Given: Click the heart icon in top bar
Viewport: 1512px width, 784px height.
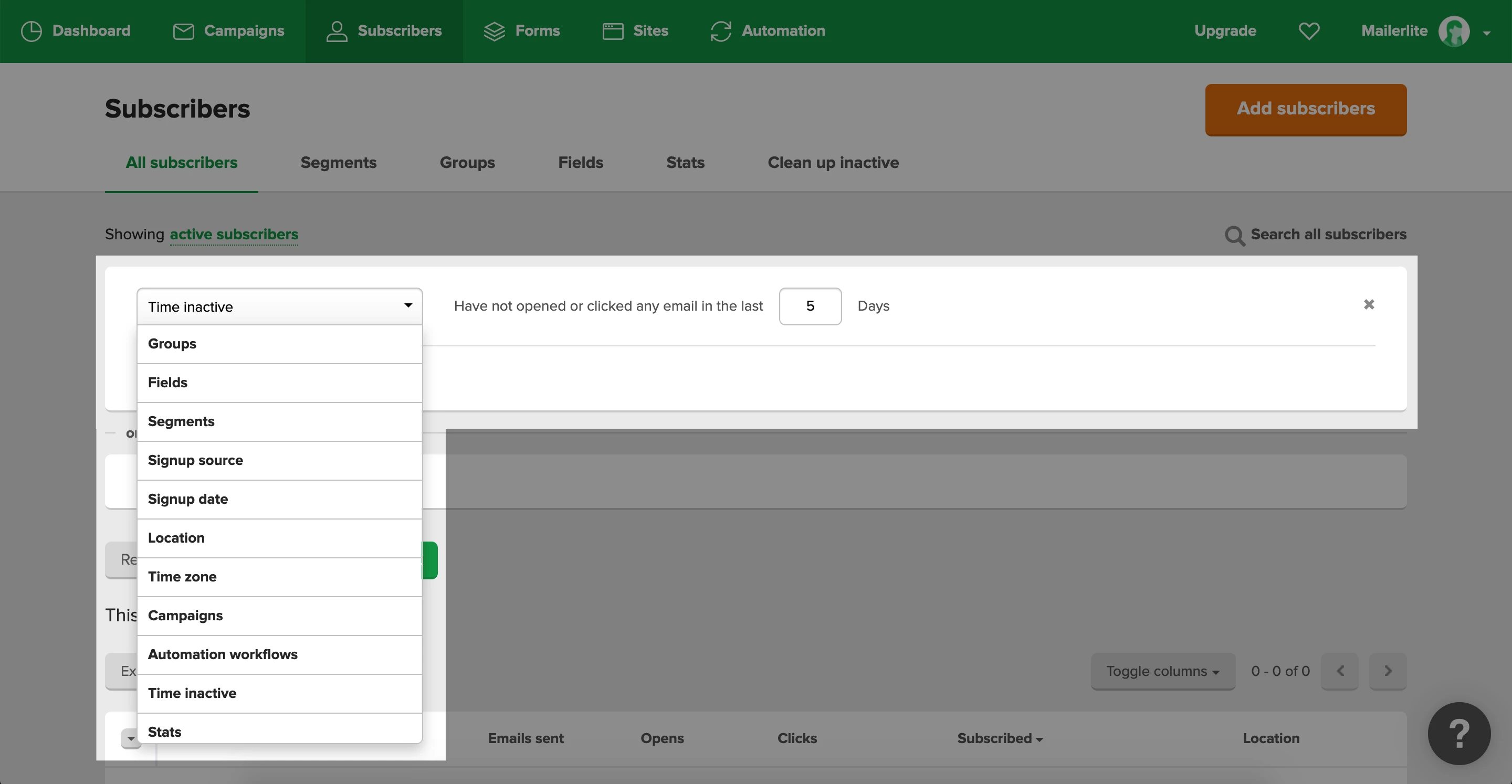Looking at the screenshot, I should pyautogui.click(x=1309, y=31).
